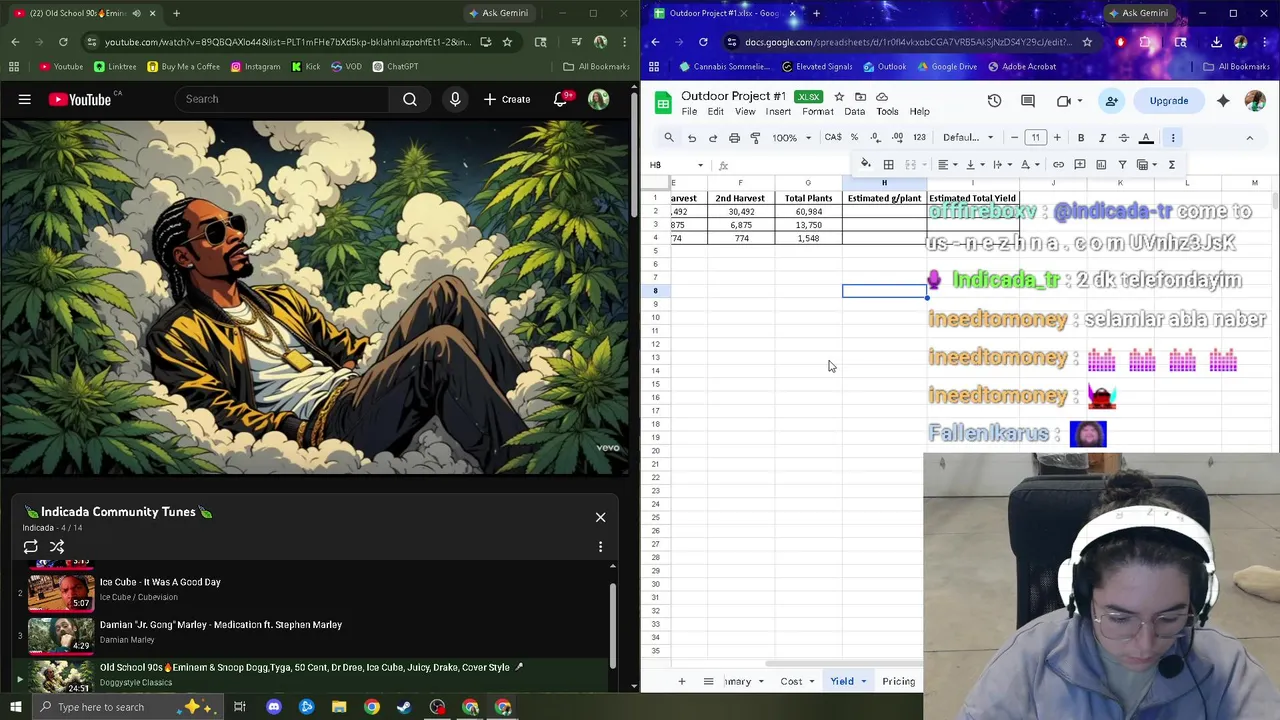Close the Indicada Community Tunes playlist panel
Screen dimensions: 1280x720
tap(600, 517)
